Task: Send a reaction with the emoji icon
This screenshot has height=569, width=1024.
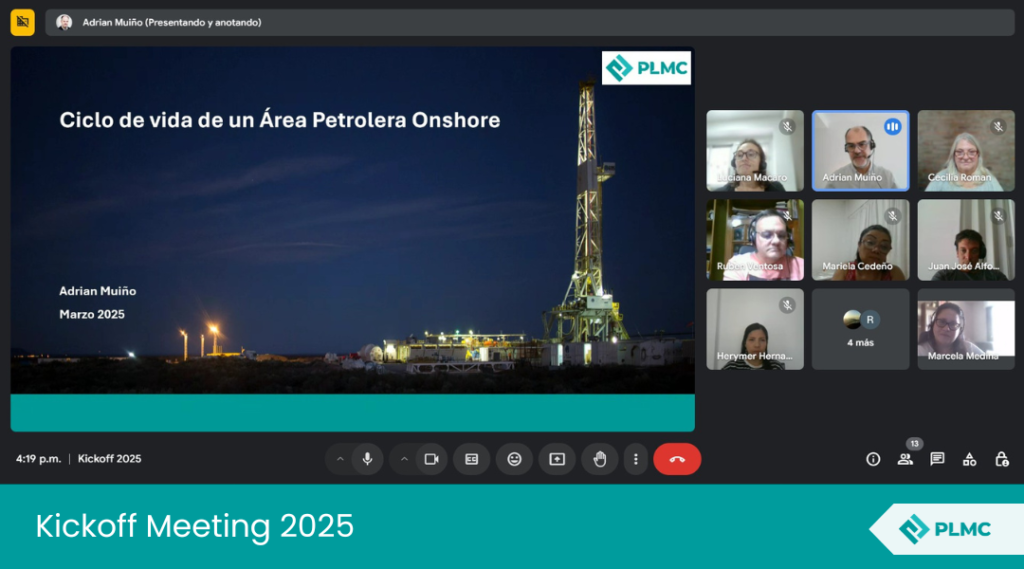Action: 514,459
